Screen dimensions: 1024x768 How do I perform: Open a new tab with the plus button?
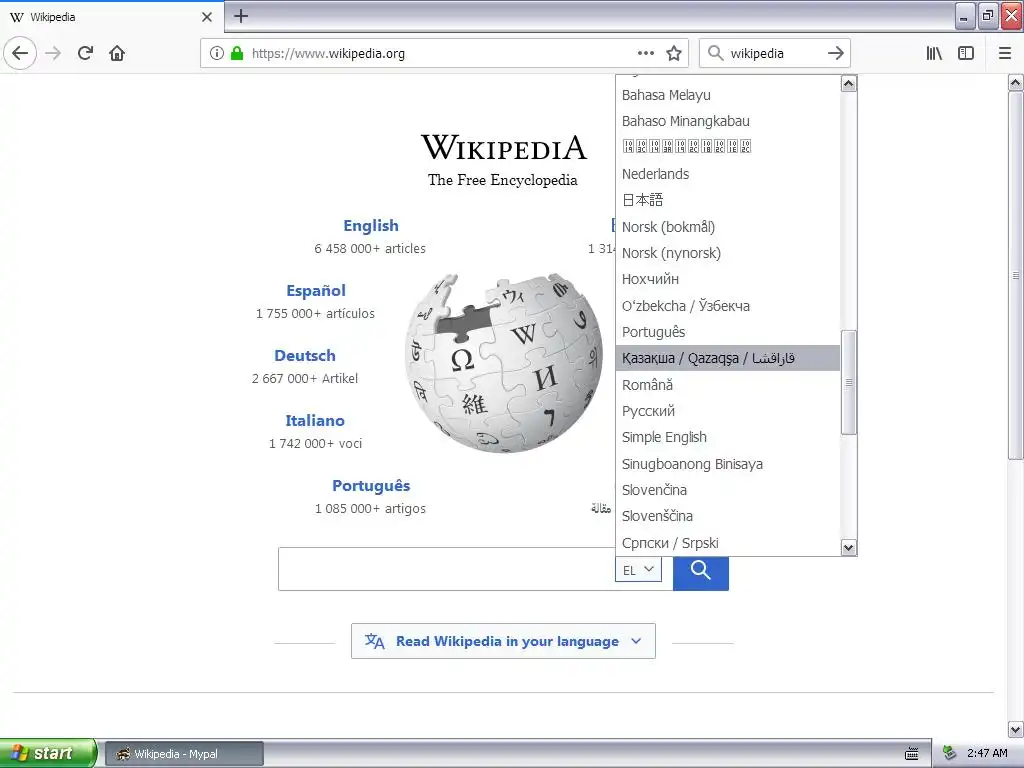(x=241, y=16)
